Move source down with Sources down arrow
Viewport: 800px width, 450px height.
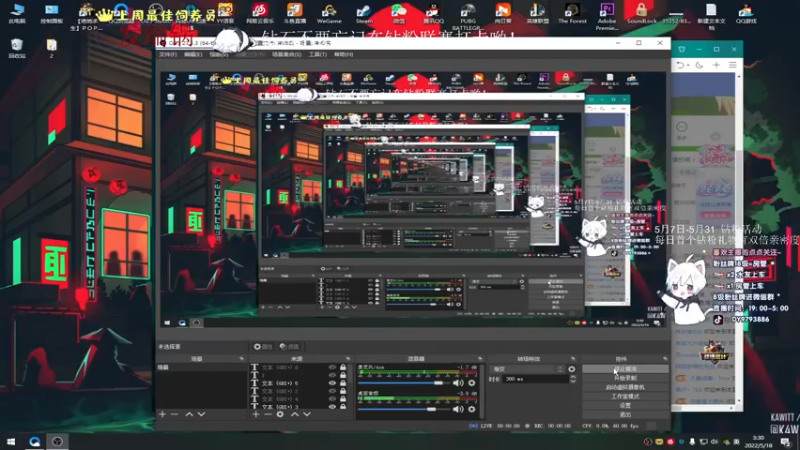[x=307, y=414]
